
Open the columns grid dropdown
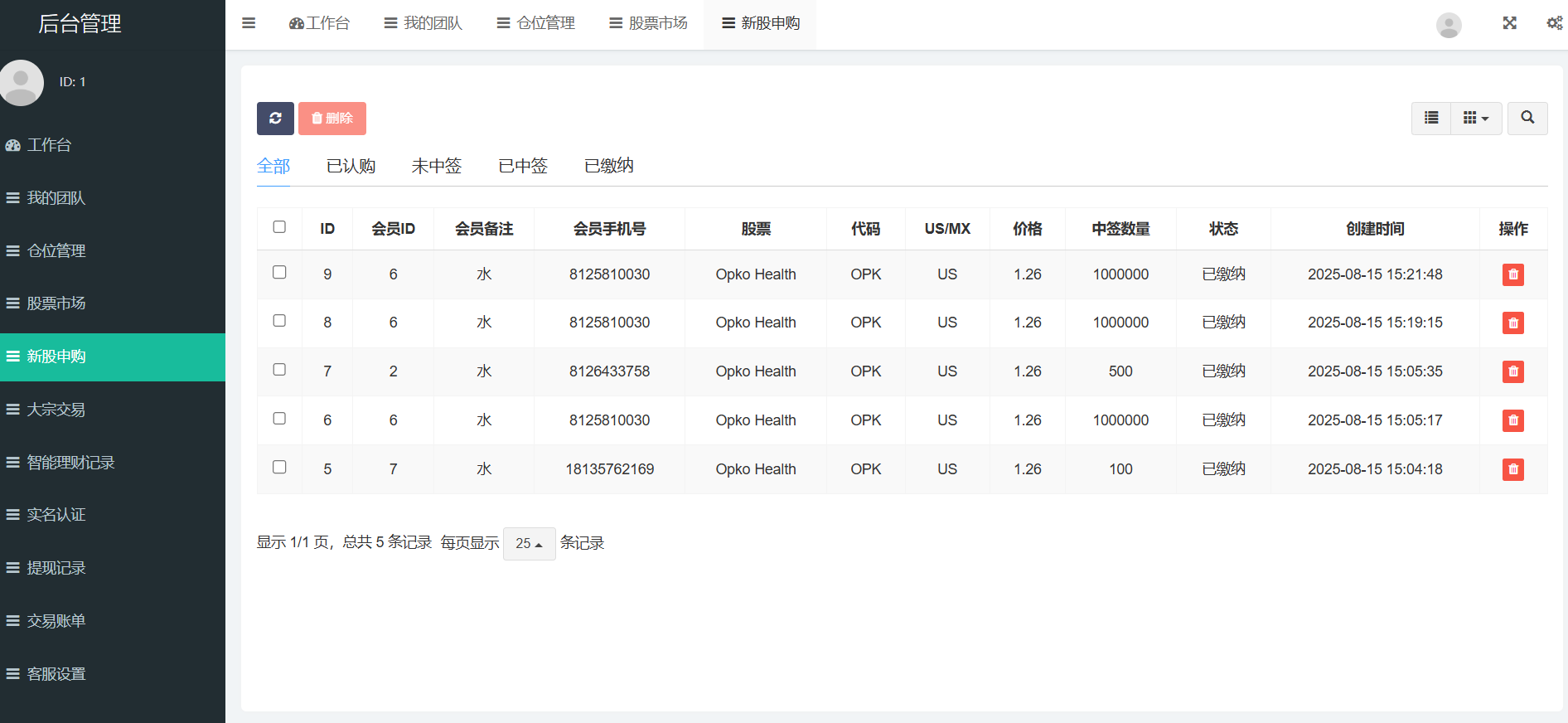[1475, 119]
